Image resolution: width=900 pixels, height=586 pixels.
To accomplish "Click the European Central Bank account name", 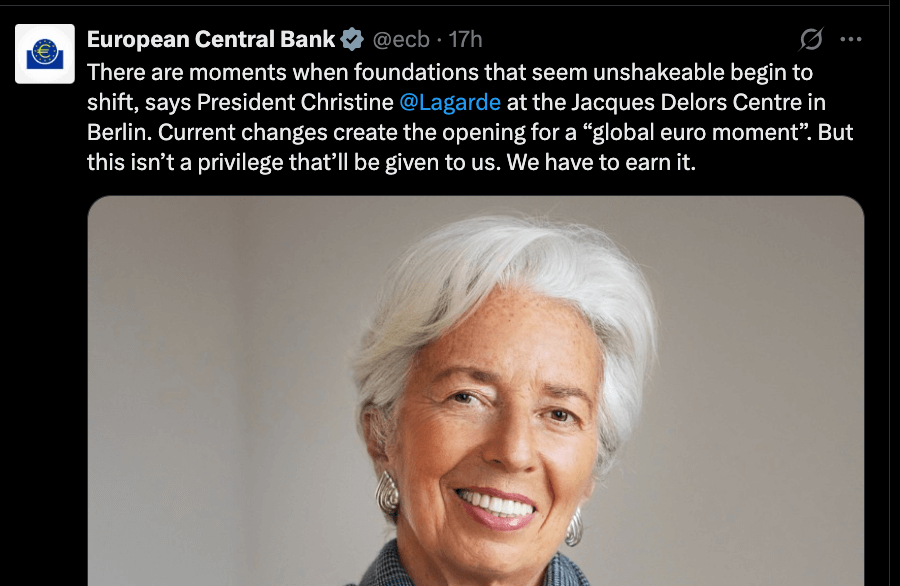I will click(x=211, y=40).
